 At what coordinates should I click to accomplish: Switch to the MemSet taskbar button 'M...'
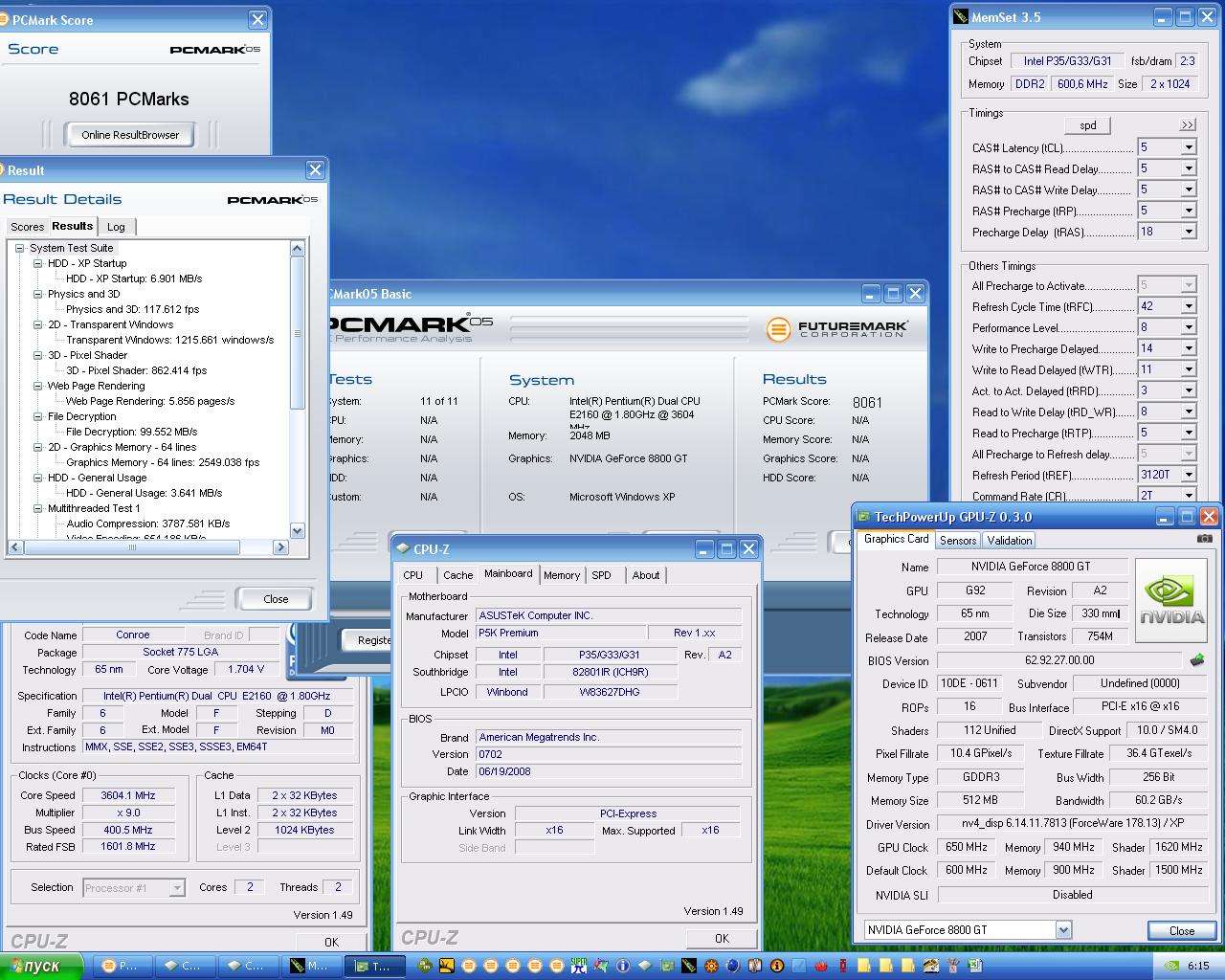pos(309,966)
